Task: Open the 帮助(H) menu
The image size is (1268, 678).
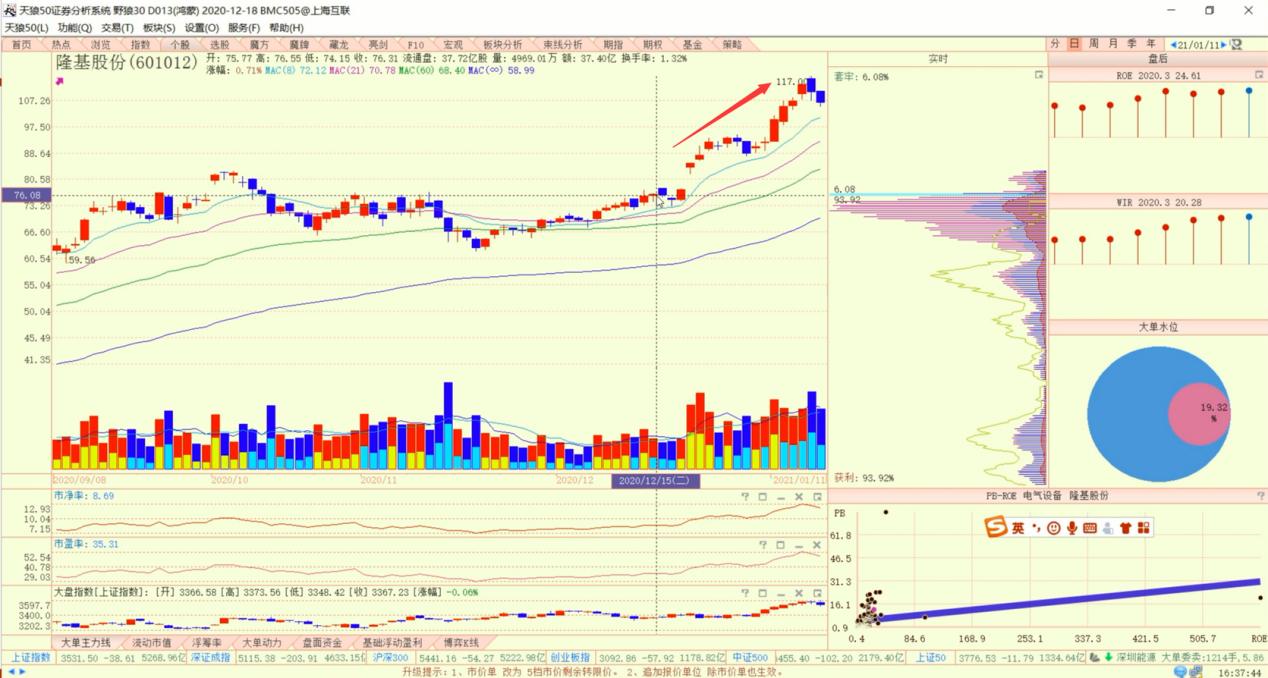Action: (286, 28)
